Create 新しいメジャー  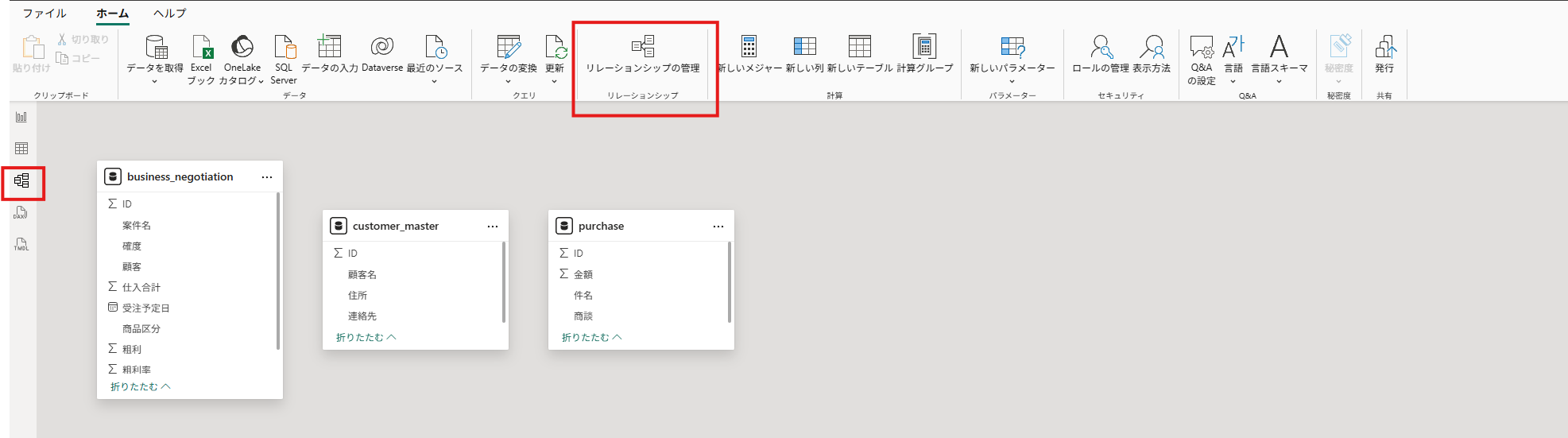pos(749,54)
